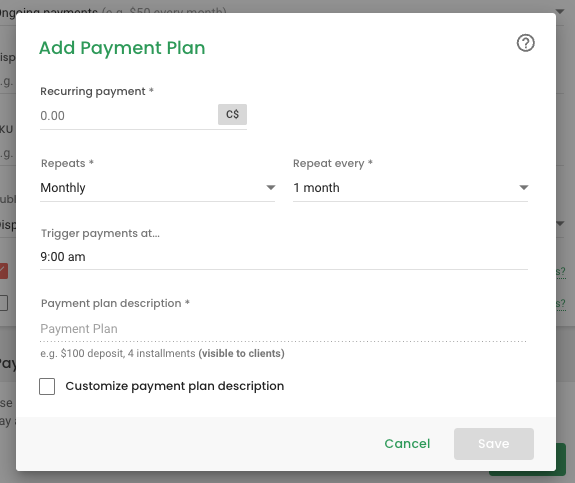Open the upper dotted-underline help link on the right

[561, 272]
